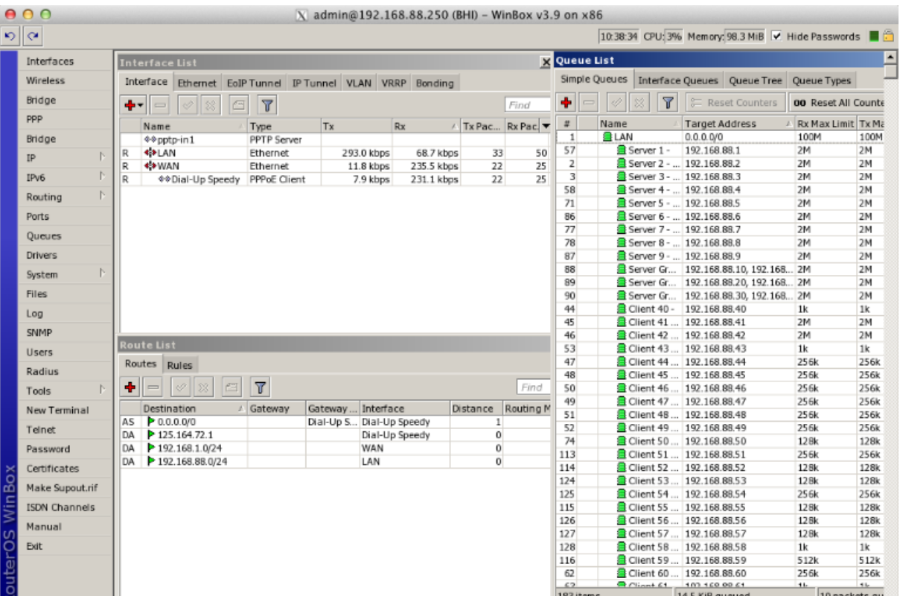Select the Client 59 queue row

pyautogui.click(x=720, y=560)
